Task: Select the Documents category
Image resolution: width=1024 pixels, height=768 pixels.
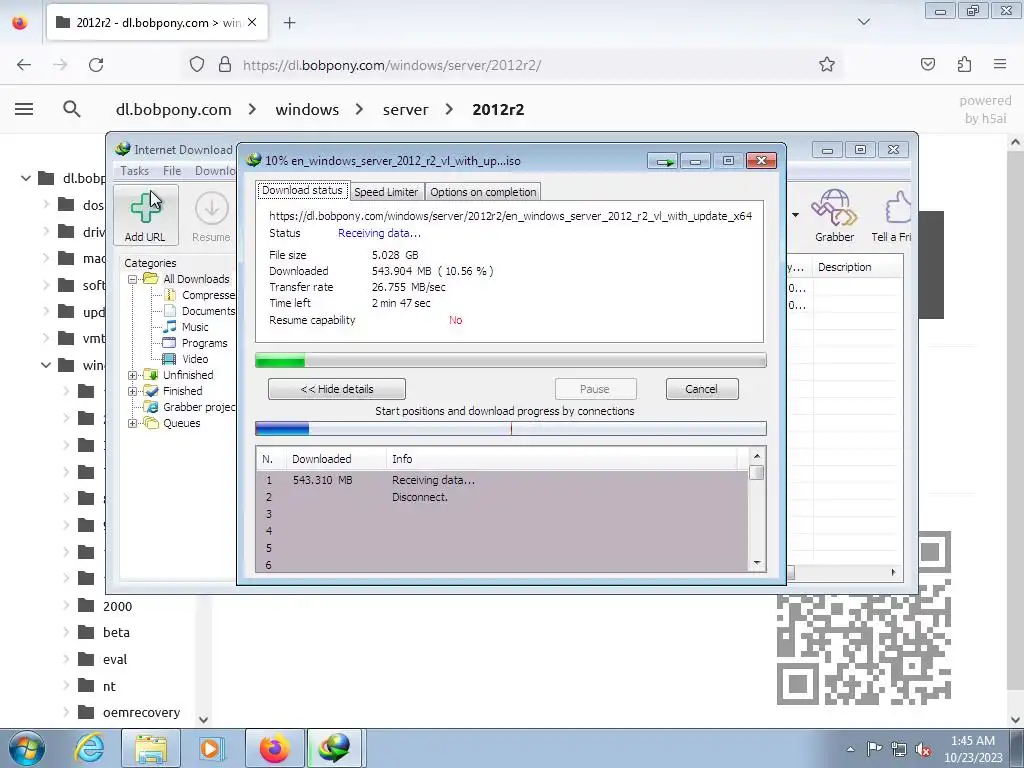Action: click(x=201, y=312)
